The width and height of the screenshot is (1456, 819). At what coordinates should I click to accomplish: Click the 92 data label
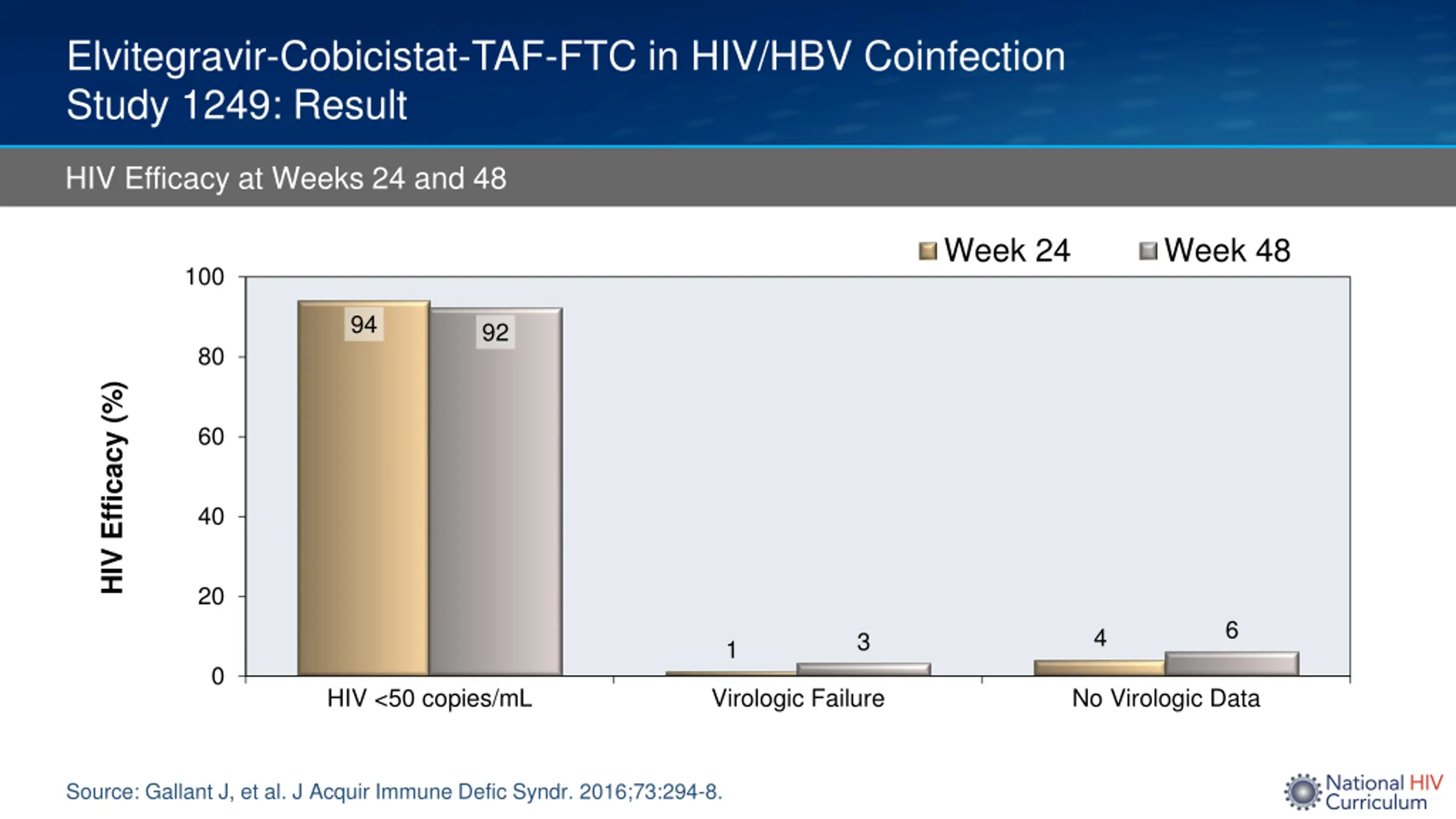[x=495, y=333]
